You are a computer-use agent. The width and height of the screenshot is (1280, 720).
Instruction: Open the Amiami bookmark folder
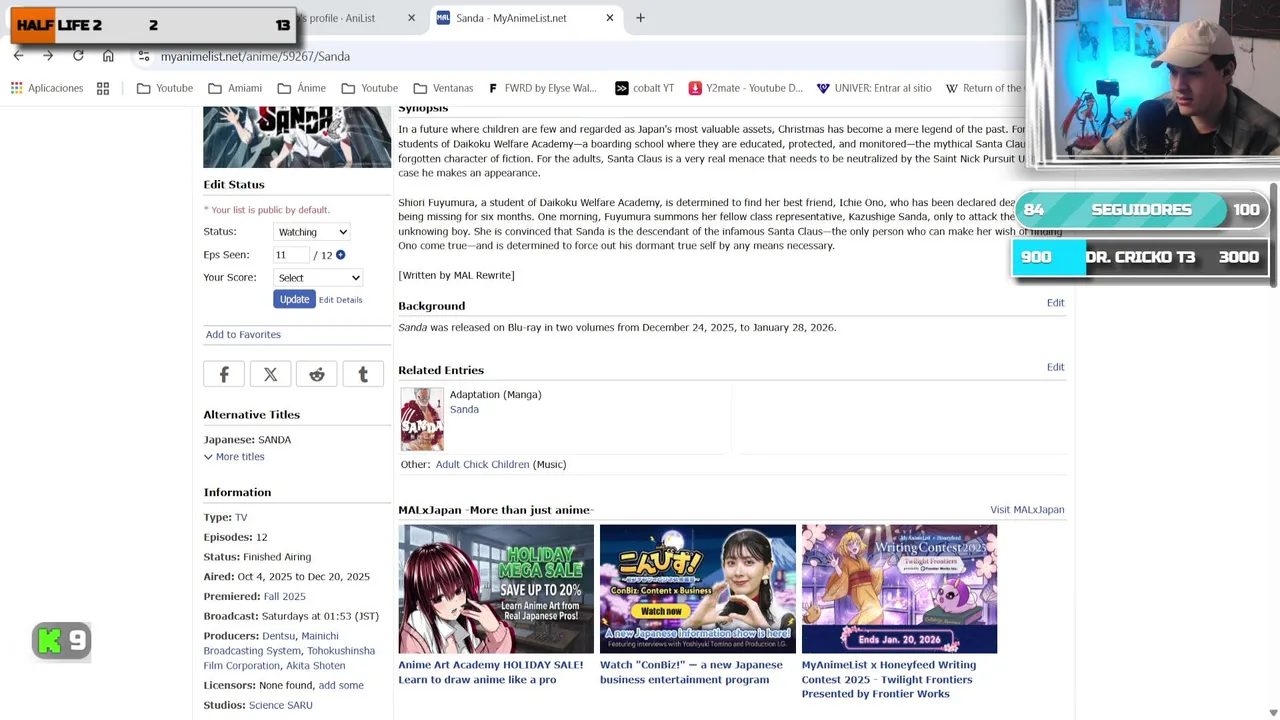pos(235,88)
